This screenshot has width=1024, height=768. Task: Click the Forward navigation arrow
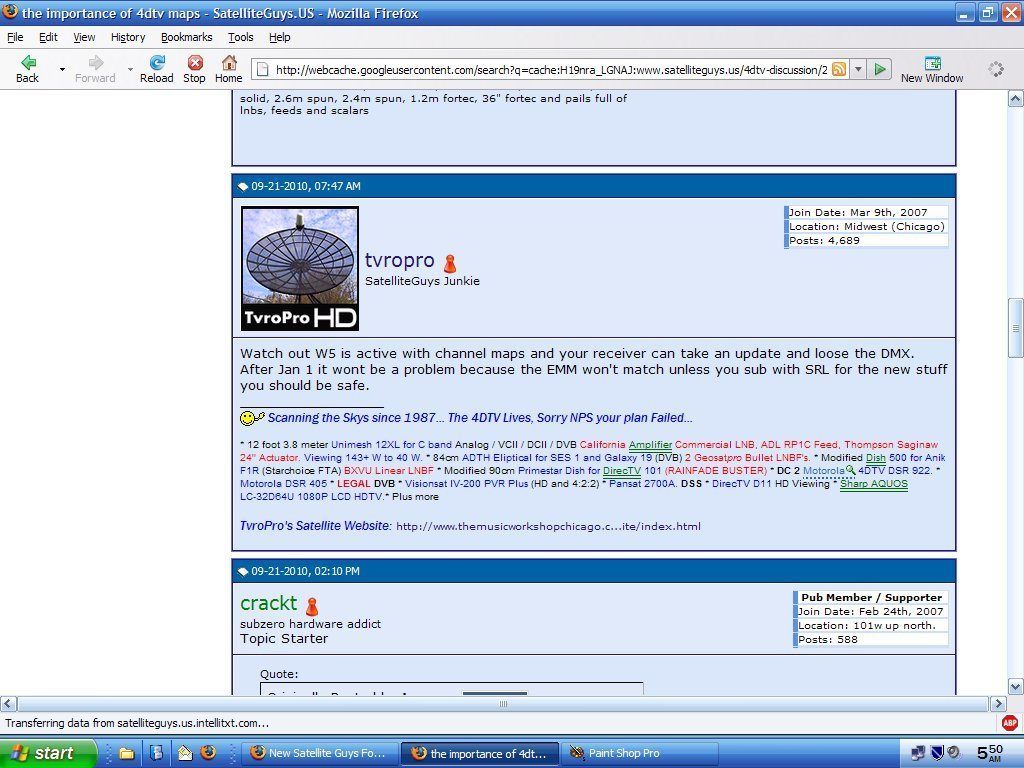(95, 63)
